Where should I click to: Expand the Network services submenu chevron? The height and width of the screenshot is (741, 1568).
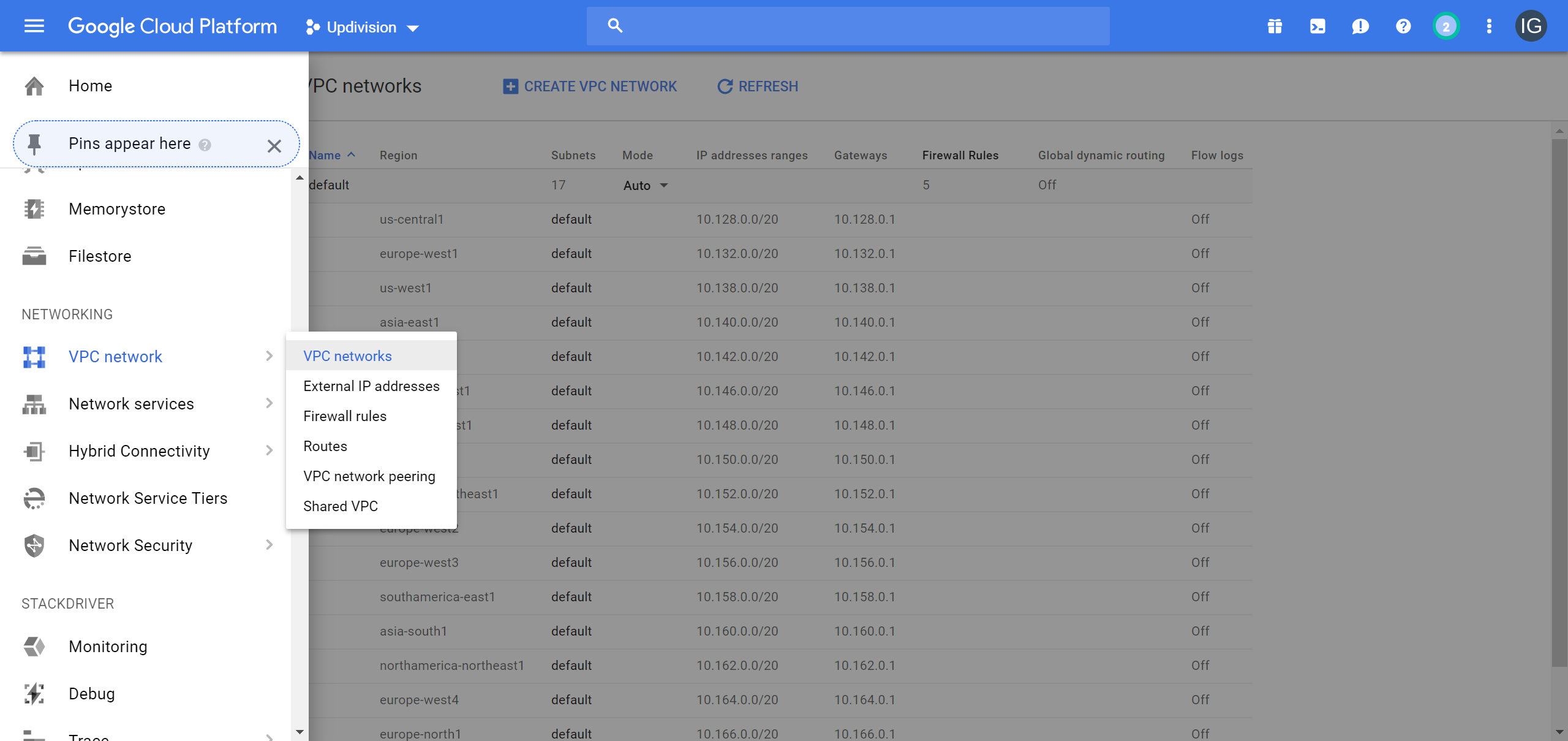(269, 403)
